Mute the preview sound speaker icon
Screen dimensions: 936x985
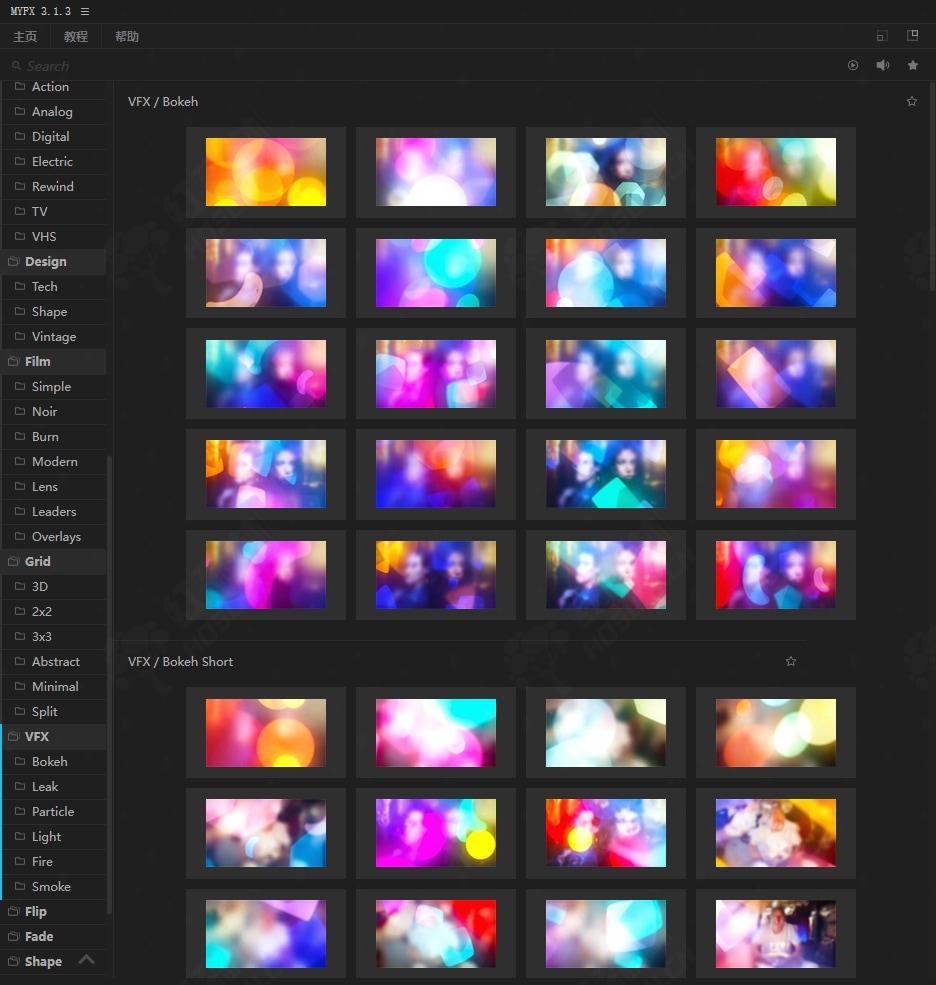click(x=883, y=65)
